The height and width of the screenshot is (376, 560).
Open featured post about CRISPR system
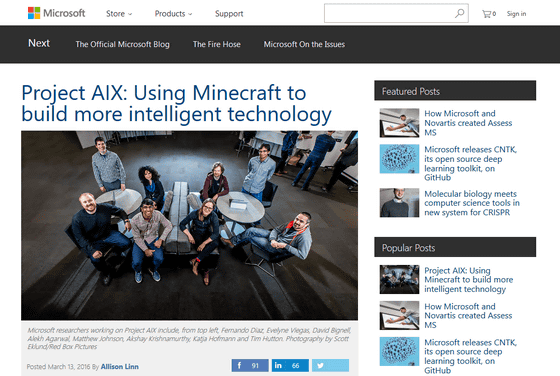click(472, 203)
